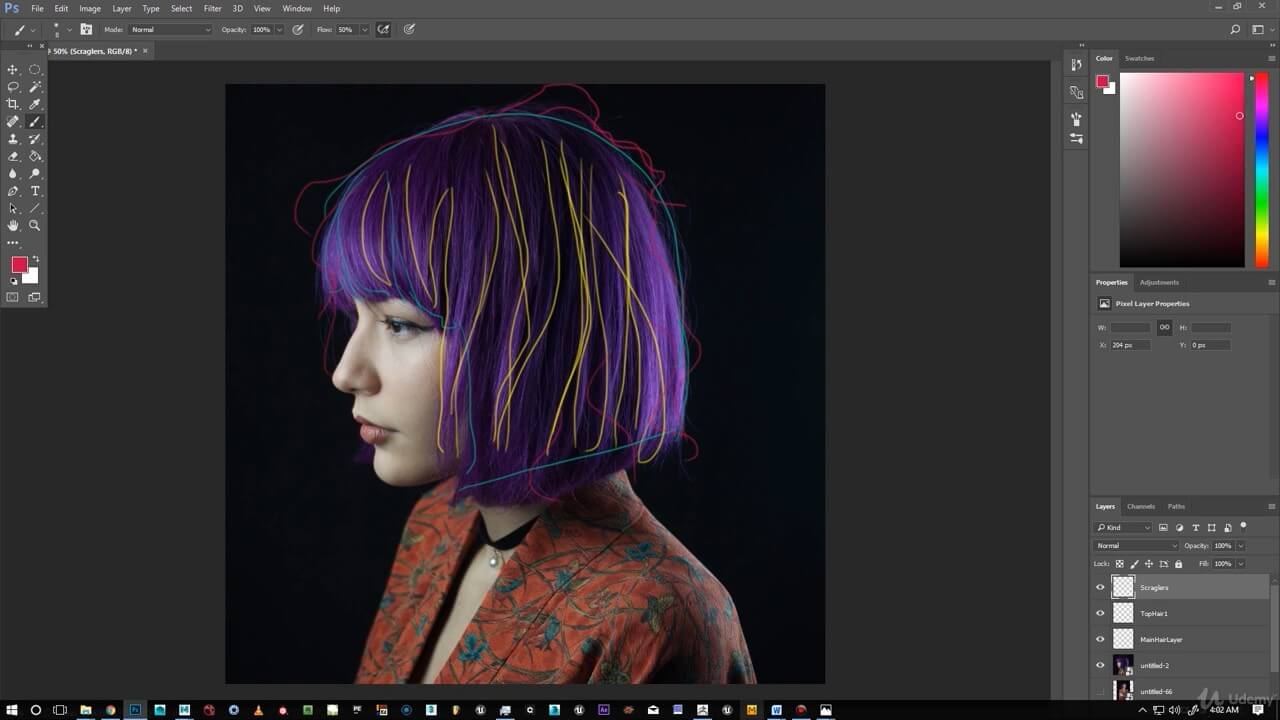The image size is (1280, 720).
Task: Pick the Magic Wand tool
Action: [x=35, y=87]
